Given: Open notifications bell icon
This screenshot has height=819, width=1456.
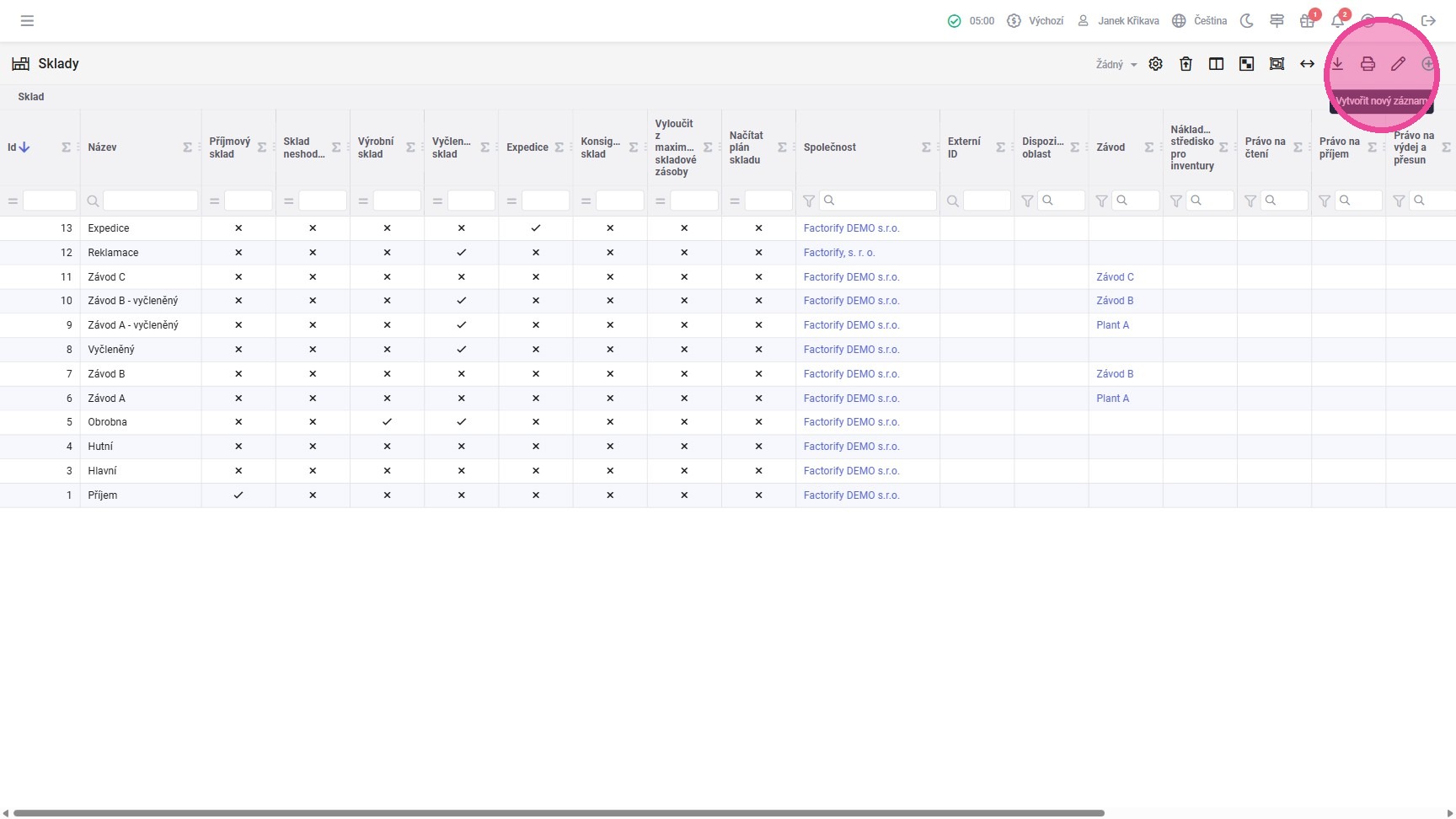Looking at the screenshot, I should [1337, 21].
